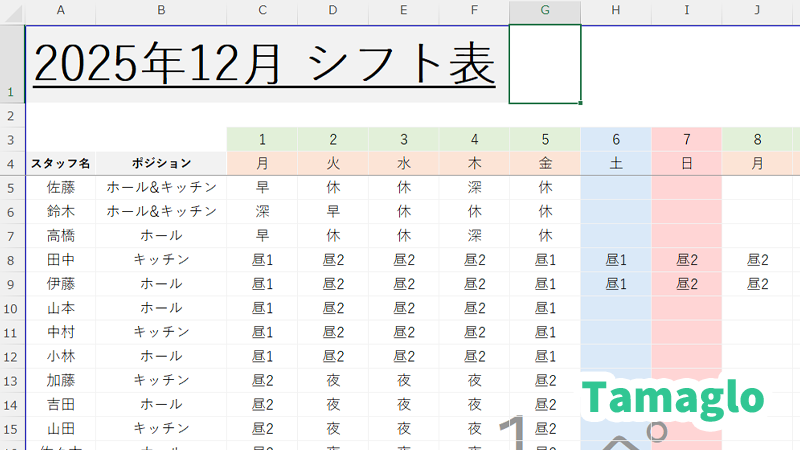Click the blue 土 weekday cell
This screenshot has width=800, height=450.
point(616,163)
